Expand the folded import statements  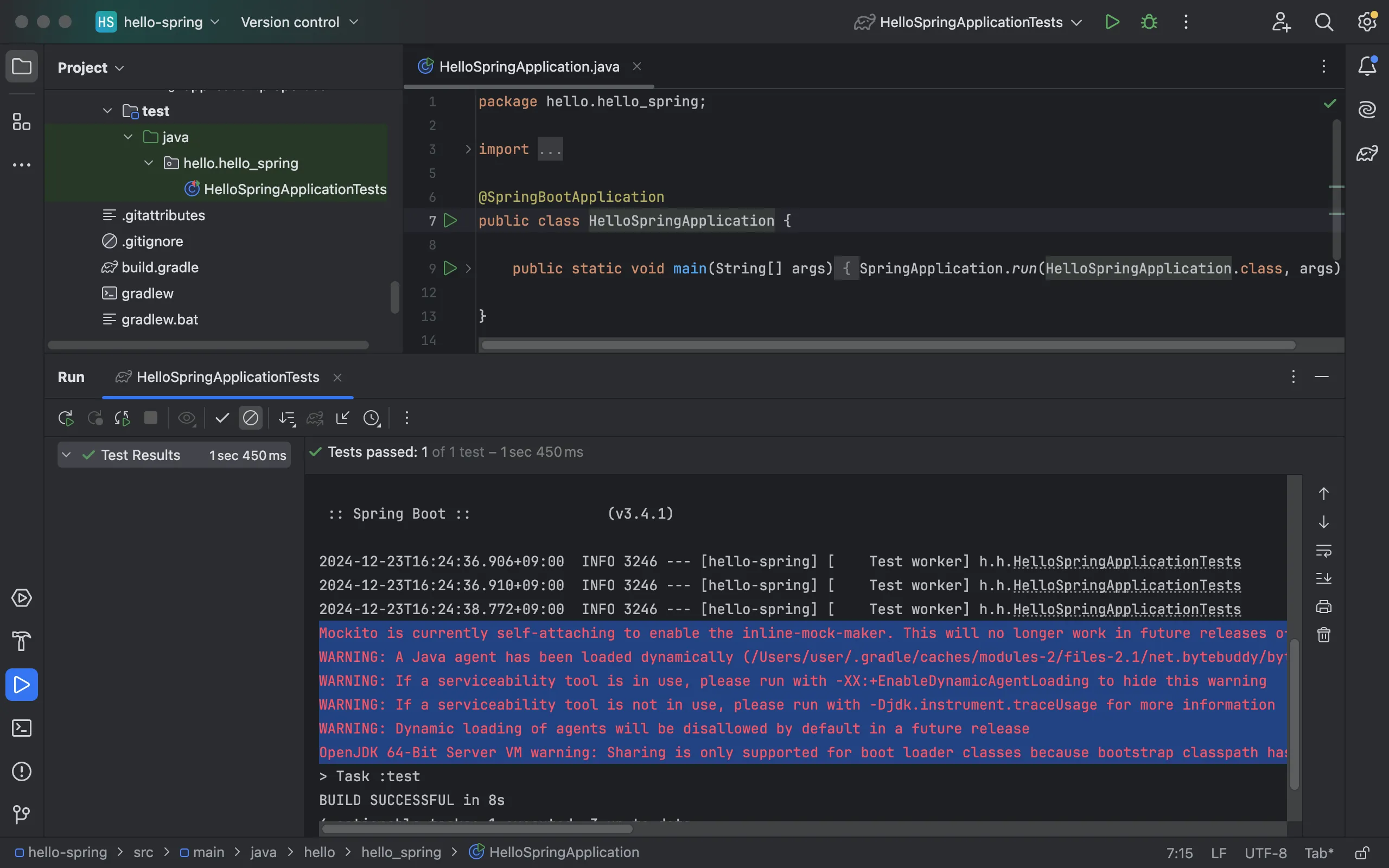tap(468, 149)
